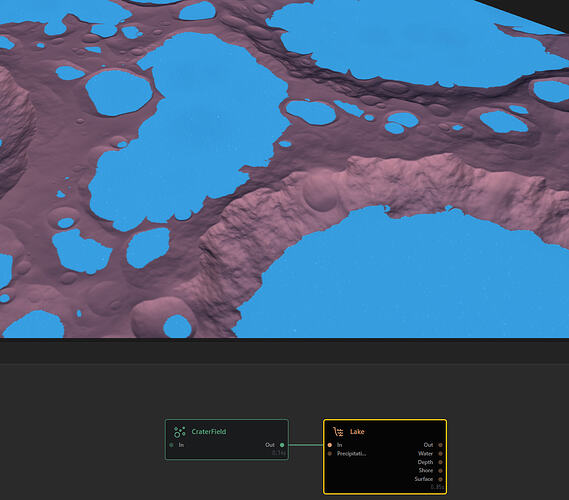Click the wire connecting CraterField to Lake
The width and height of the screenshot is (569, 500).
[306, 445]
